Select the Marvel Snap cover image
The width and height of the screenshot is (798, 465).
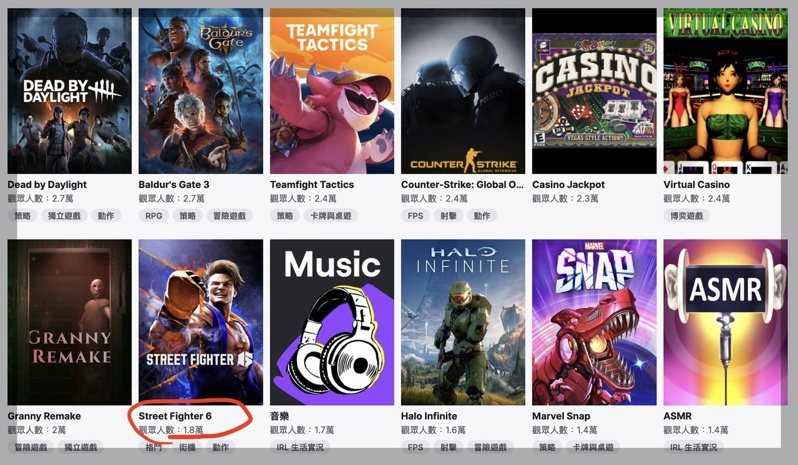pyautogui.click(x=594, y=323)
